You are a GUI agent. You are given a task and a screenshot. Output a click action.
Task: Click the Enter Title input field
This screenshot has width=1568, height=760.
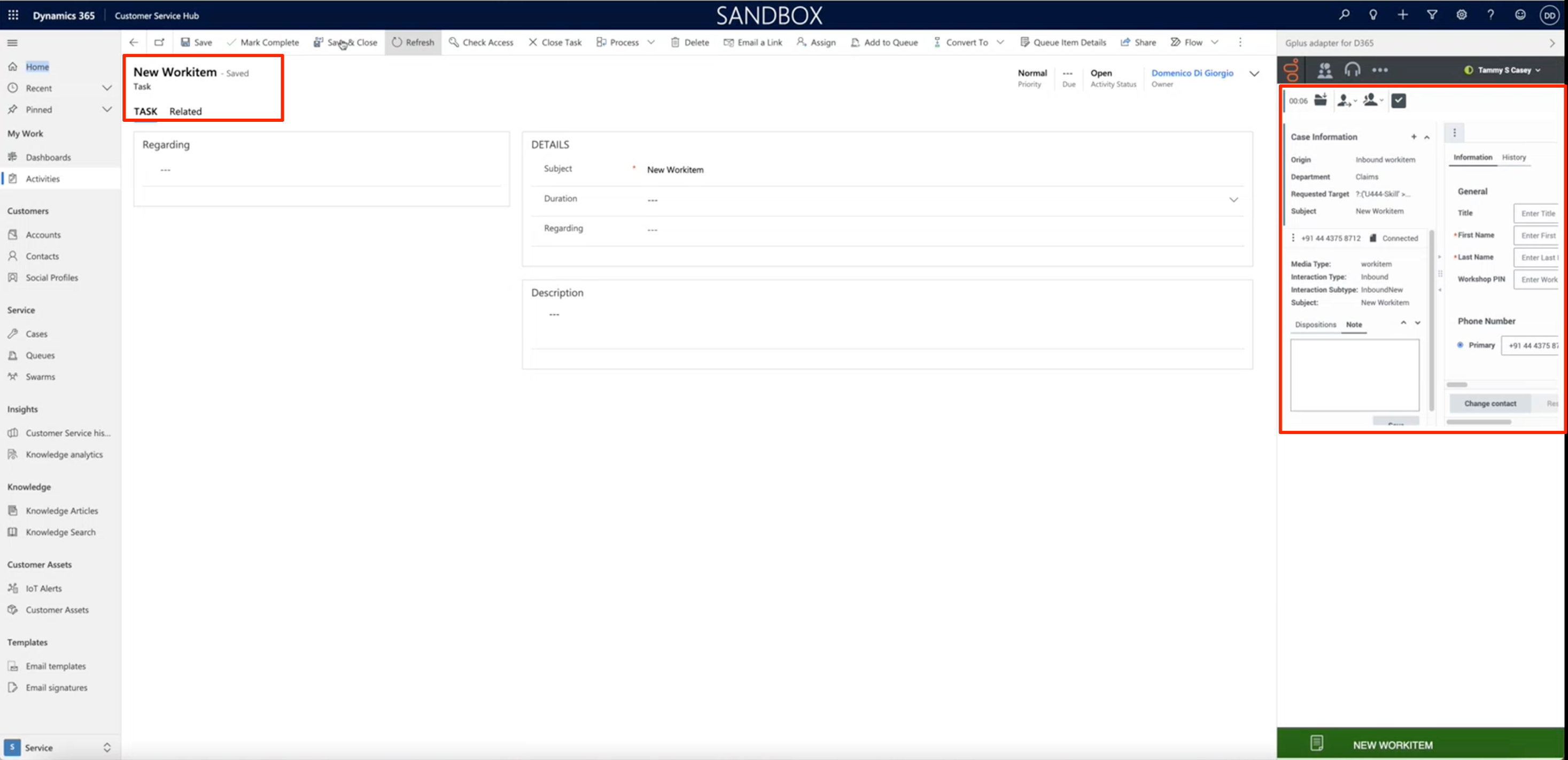click(x=1536, y=213)
